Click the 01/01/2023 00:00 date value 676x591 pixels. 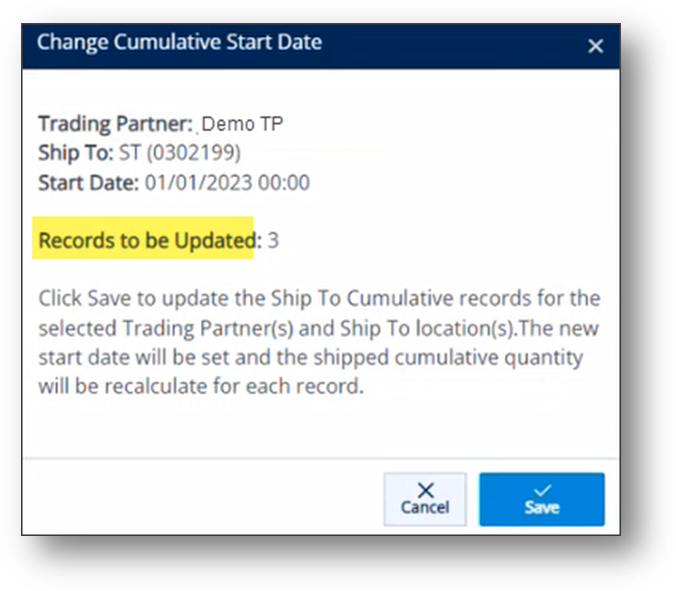(x=227, y=182)
